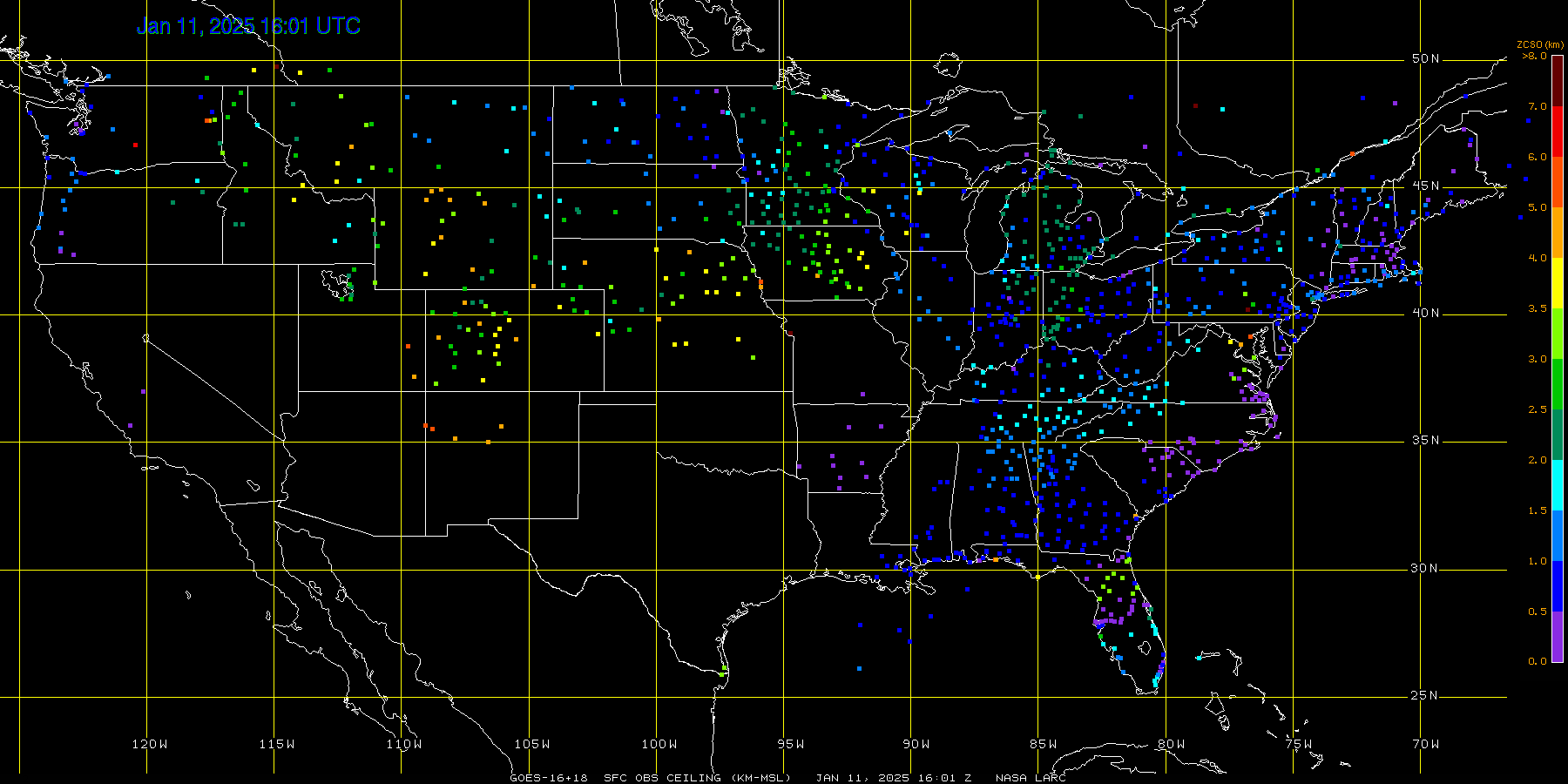Choose the lime 3.0–3.5 color bar segment
Image resolution: width=1568 pixels, height=784 pixels.
pos(1557,334)
